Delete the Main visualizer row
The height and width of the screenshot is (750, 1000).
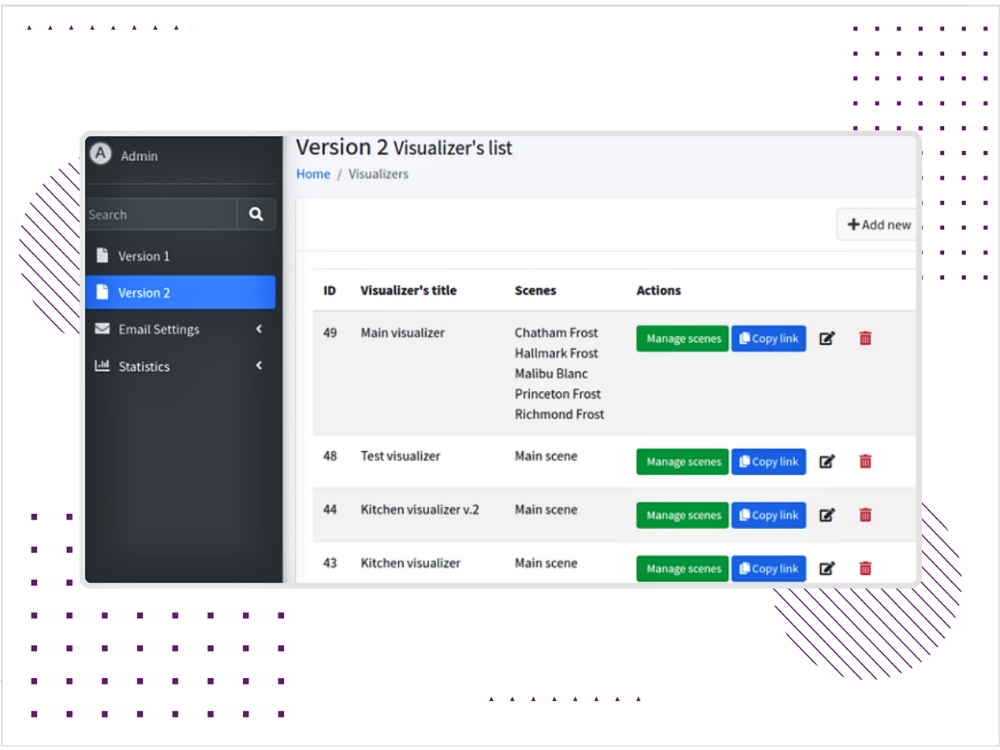point(865,339)
